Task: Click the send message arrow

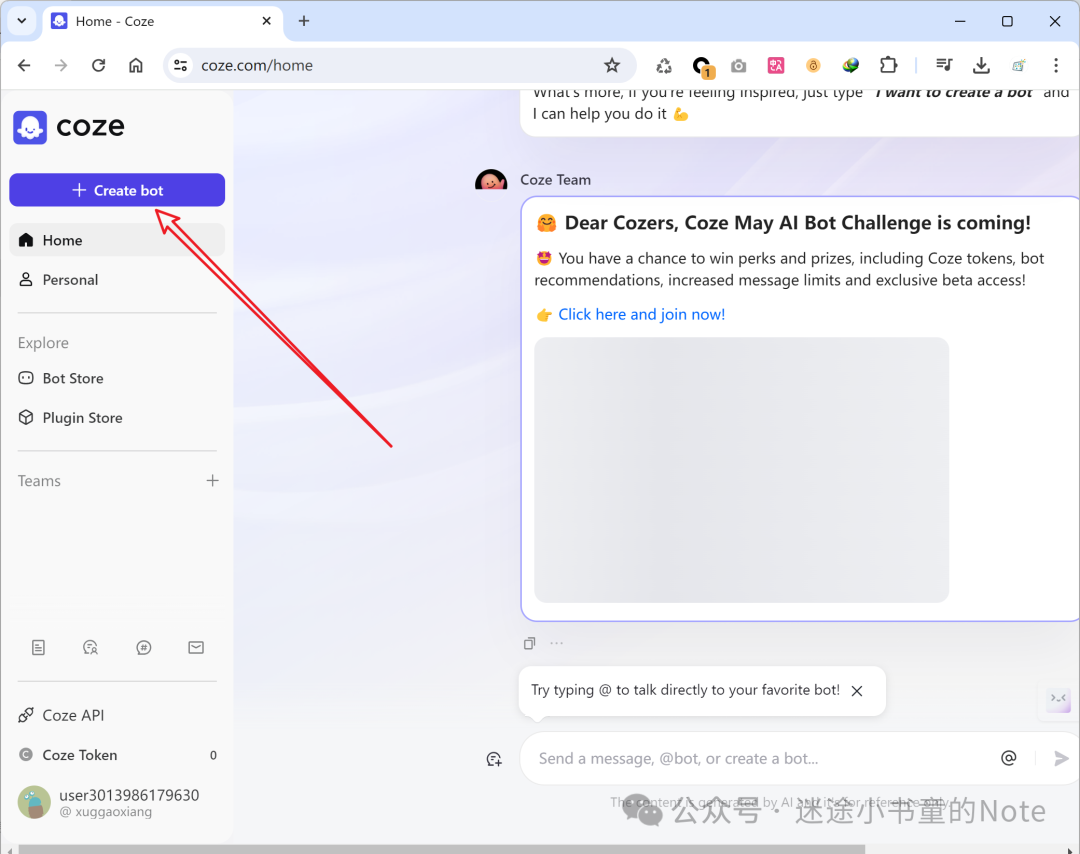Action: 1061,758
